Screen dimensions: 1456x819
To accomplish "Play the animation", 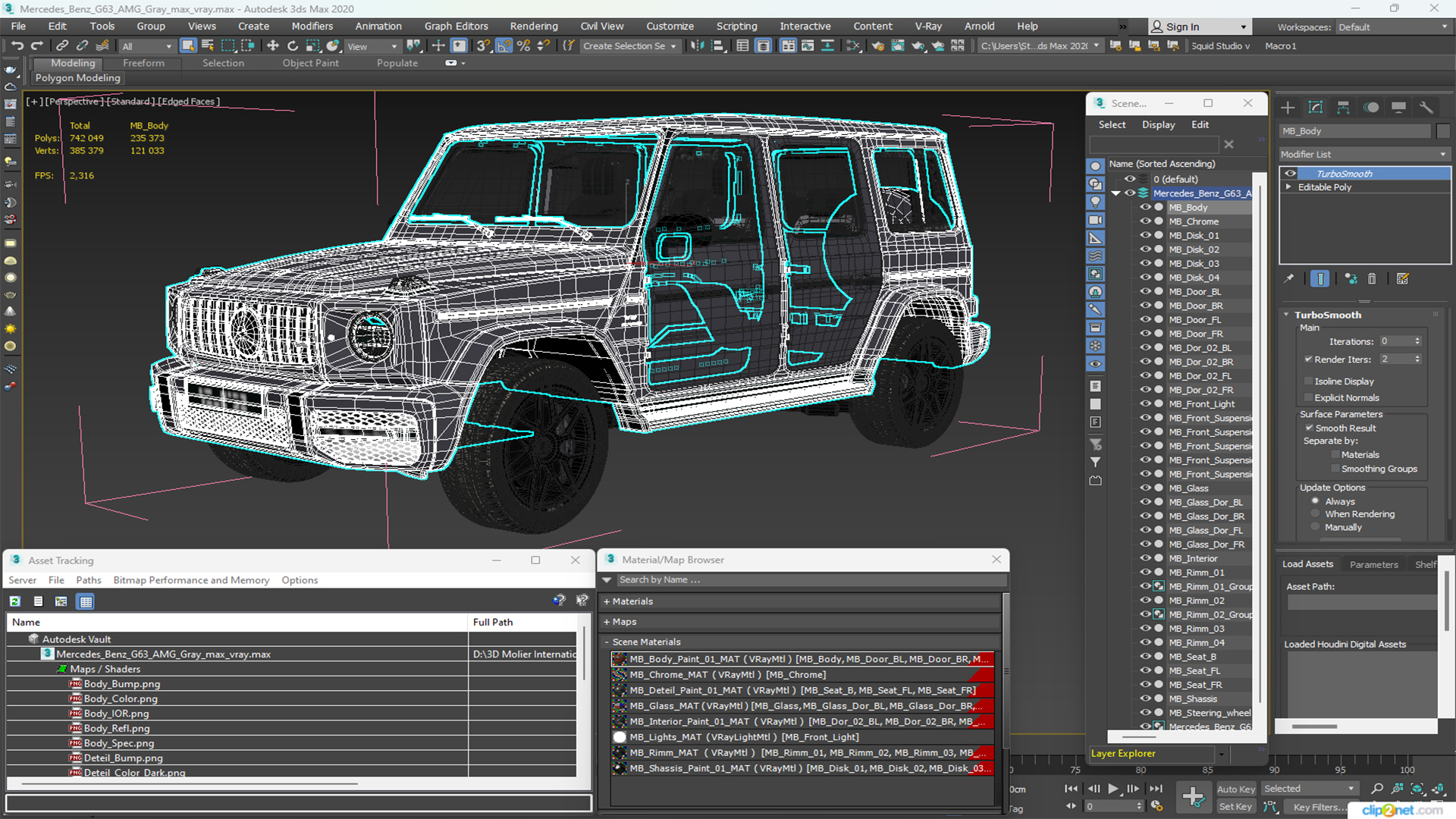I will coord(1112,789).
